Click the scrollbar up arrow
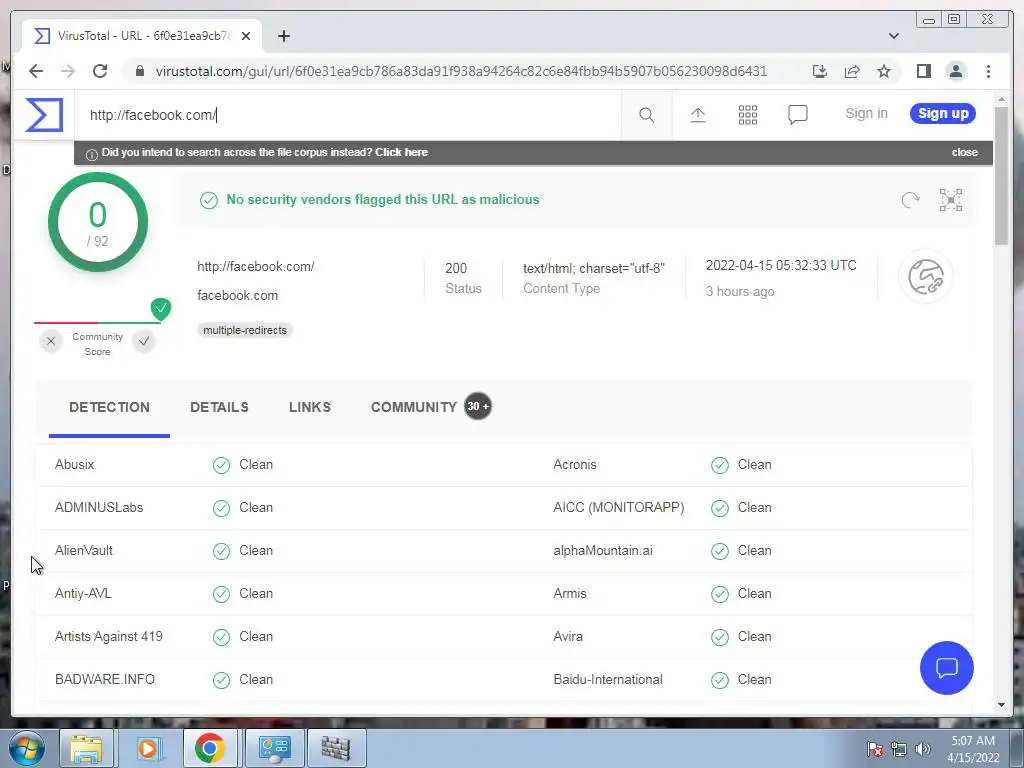 tap(1001, 99)
